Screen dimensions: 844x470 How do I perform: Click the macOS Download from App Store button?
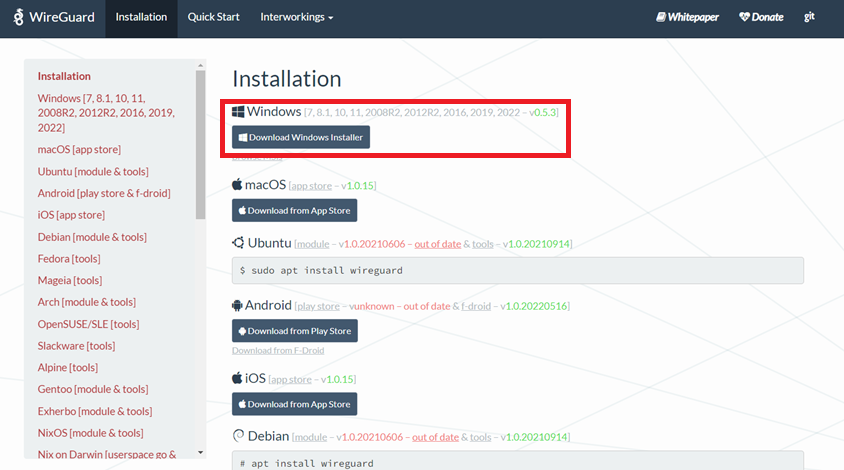[294, 211]
